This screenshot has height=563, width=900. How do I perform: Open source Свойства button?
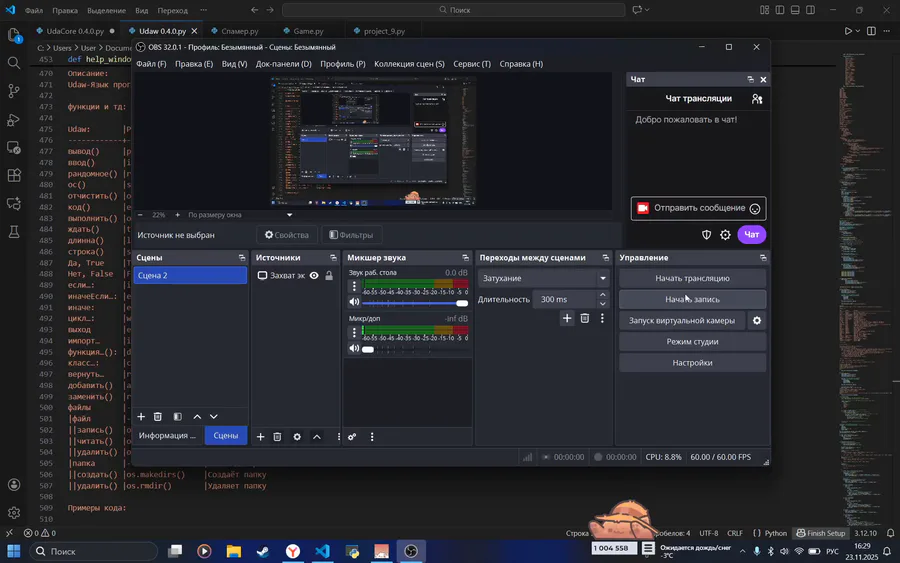point(286,235)
